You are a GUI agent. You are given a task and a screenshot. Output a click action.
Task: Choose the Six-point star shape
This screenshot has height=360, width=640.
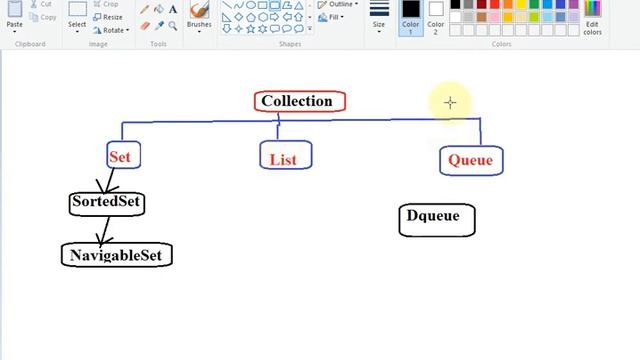[x=263, y=29]
